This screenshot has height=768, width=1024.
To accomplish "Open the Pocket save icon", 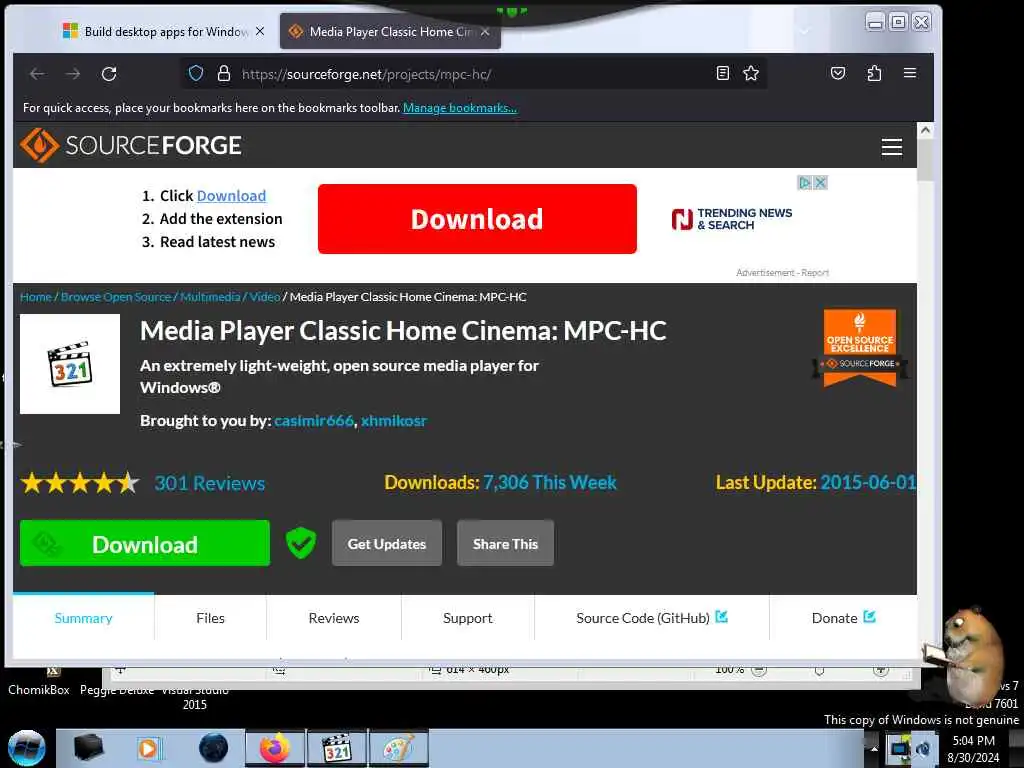I will (838, 73).
